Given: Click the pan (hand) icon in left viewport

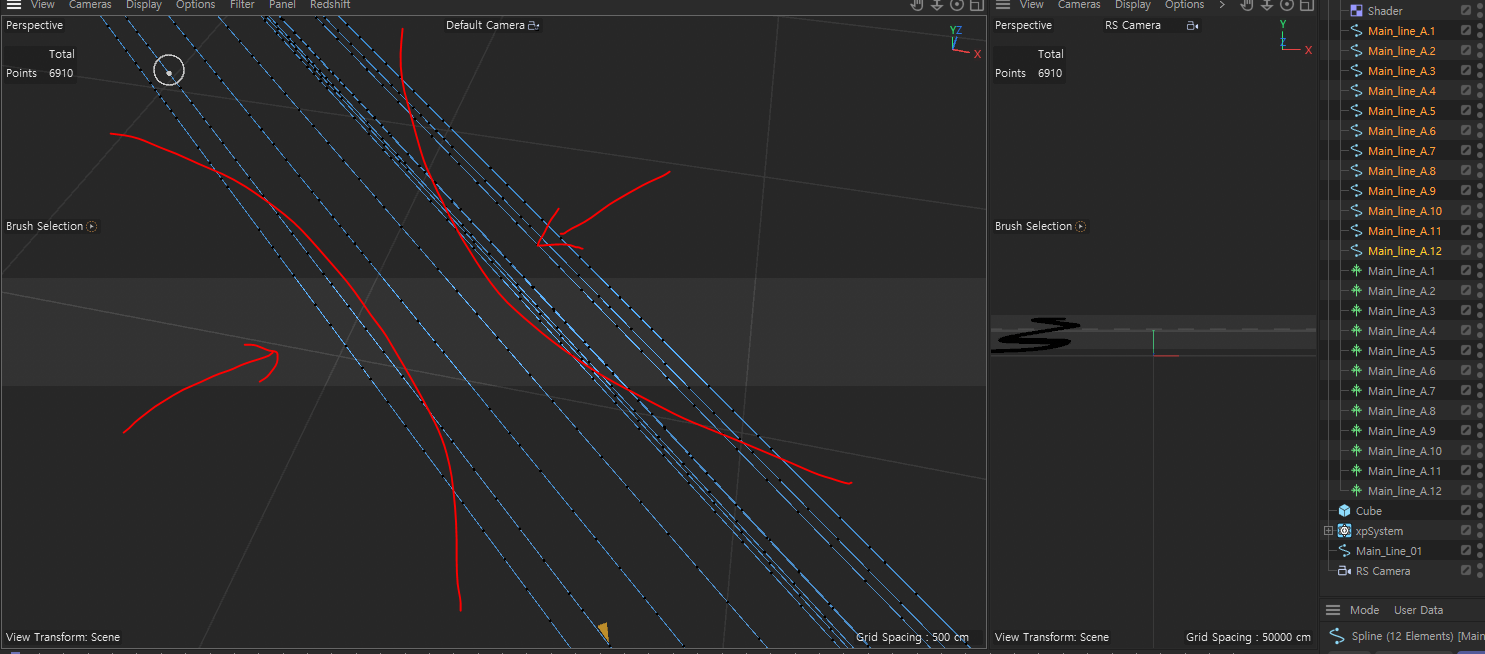Looking at the screenshot, I should pos(916,5).
